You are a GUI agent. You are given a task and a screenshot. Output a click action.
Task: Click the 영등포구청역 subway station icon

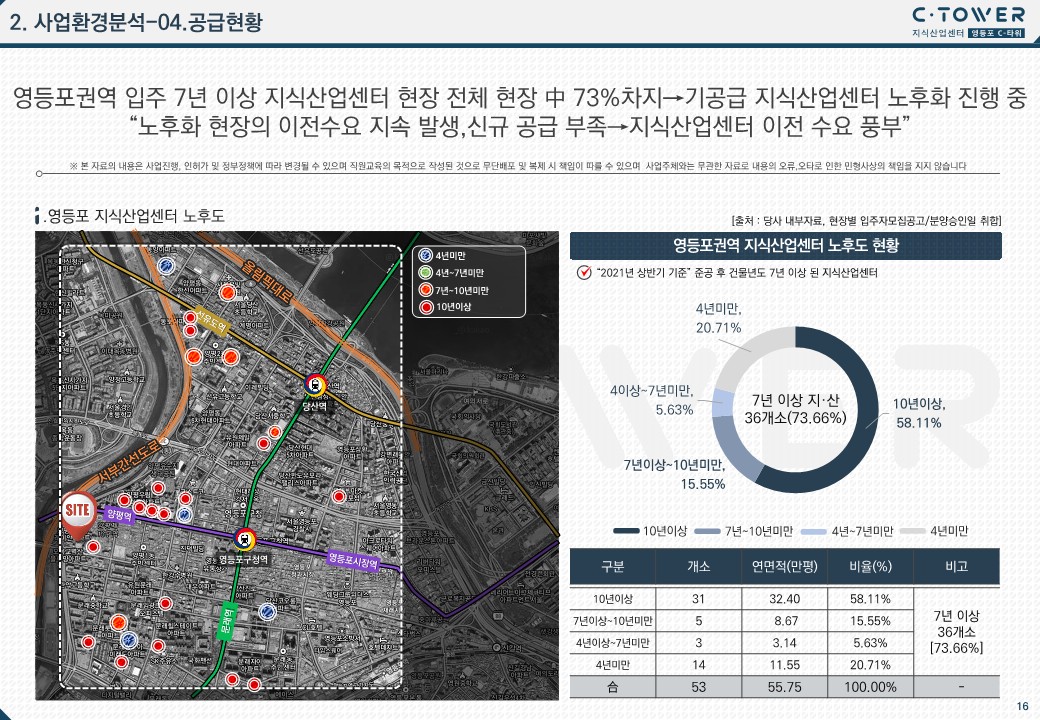pyautogui.click(x=245, y=538)
